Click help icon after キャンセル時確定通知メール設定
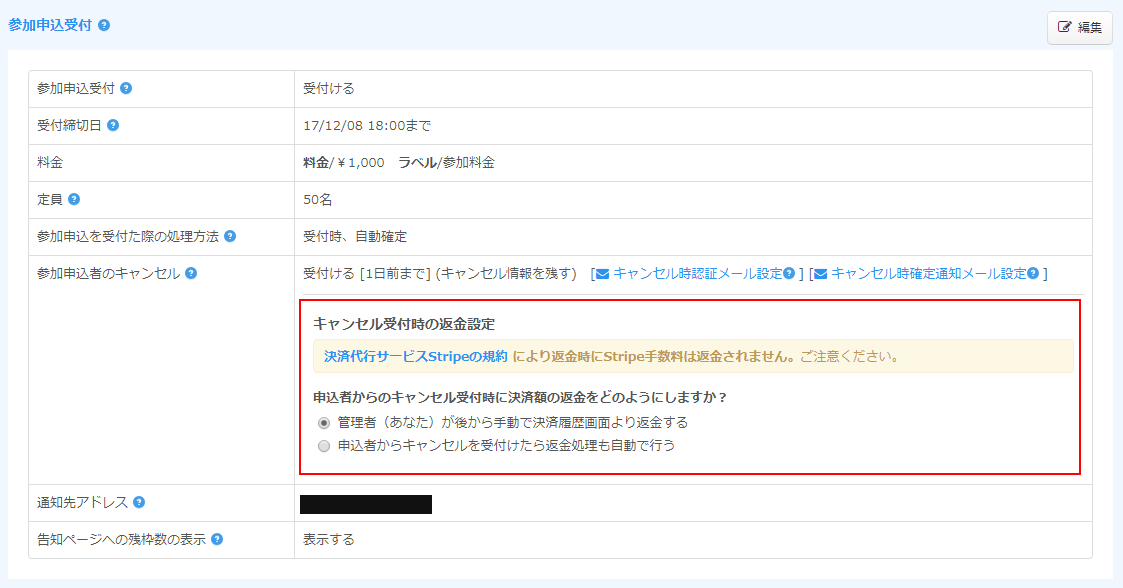The height and width of the screenshot is (588, 1123). click(1033, 273)
